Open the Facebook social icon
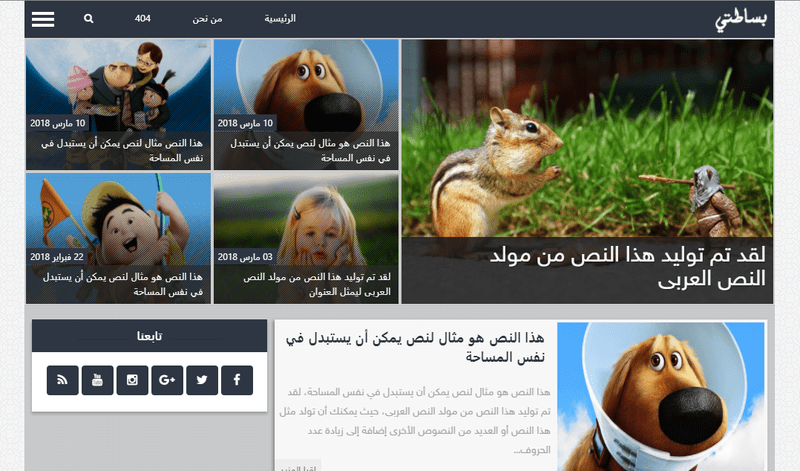This screenshot has width=800, height=471. point(237,380)
